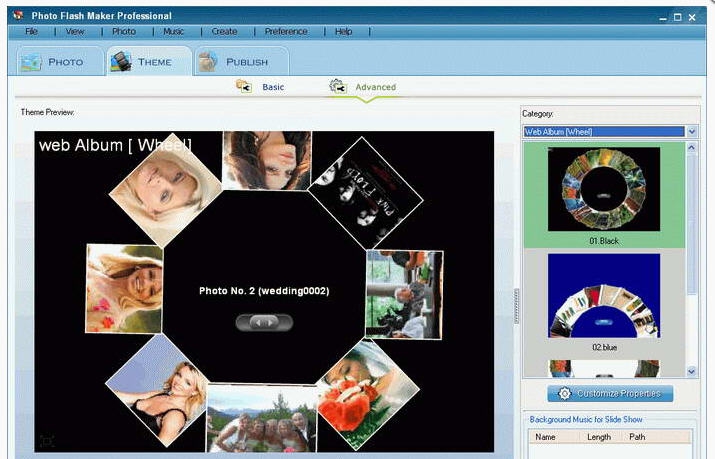Click the theme list scroll down arrow
The height and width of the screenshot is (459, 715).
pyautogui.click(x=691, y=371)
